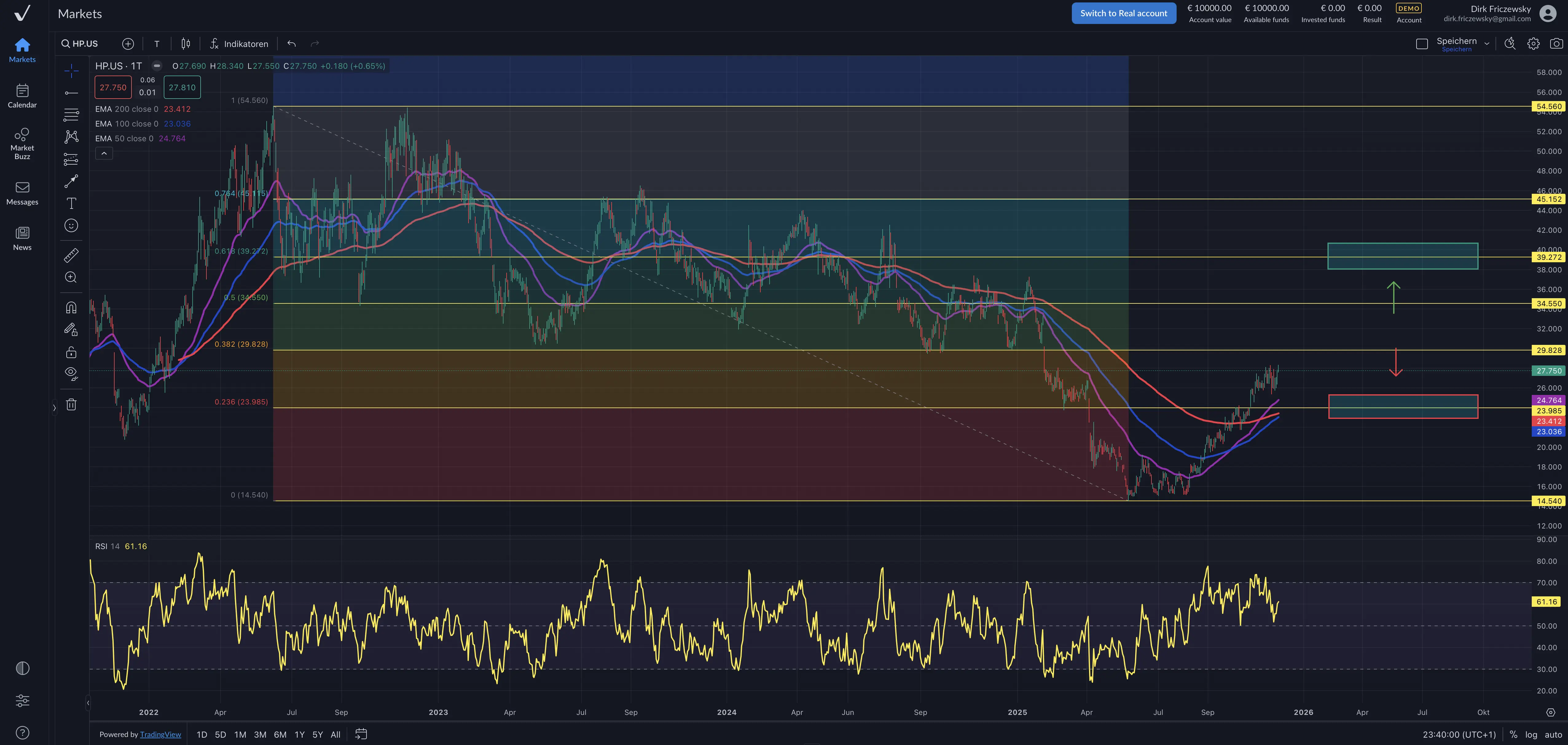Viewport: 1568px width, 745px height.
Task: Click the trash remove drawings icon
Action: click(71, 405)
